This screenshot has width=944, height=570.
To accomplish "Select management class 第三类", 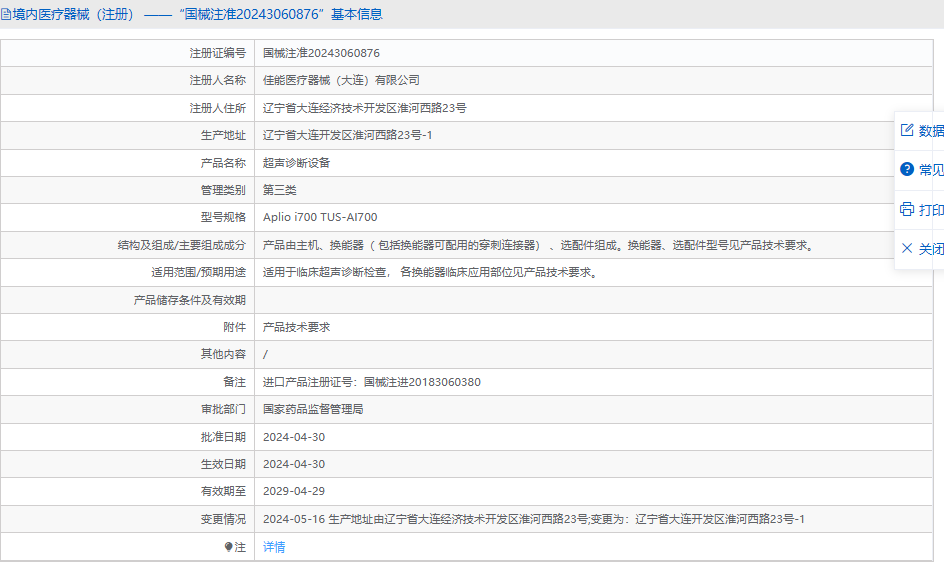I will [279, 190].
